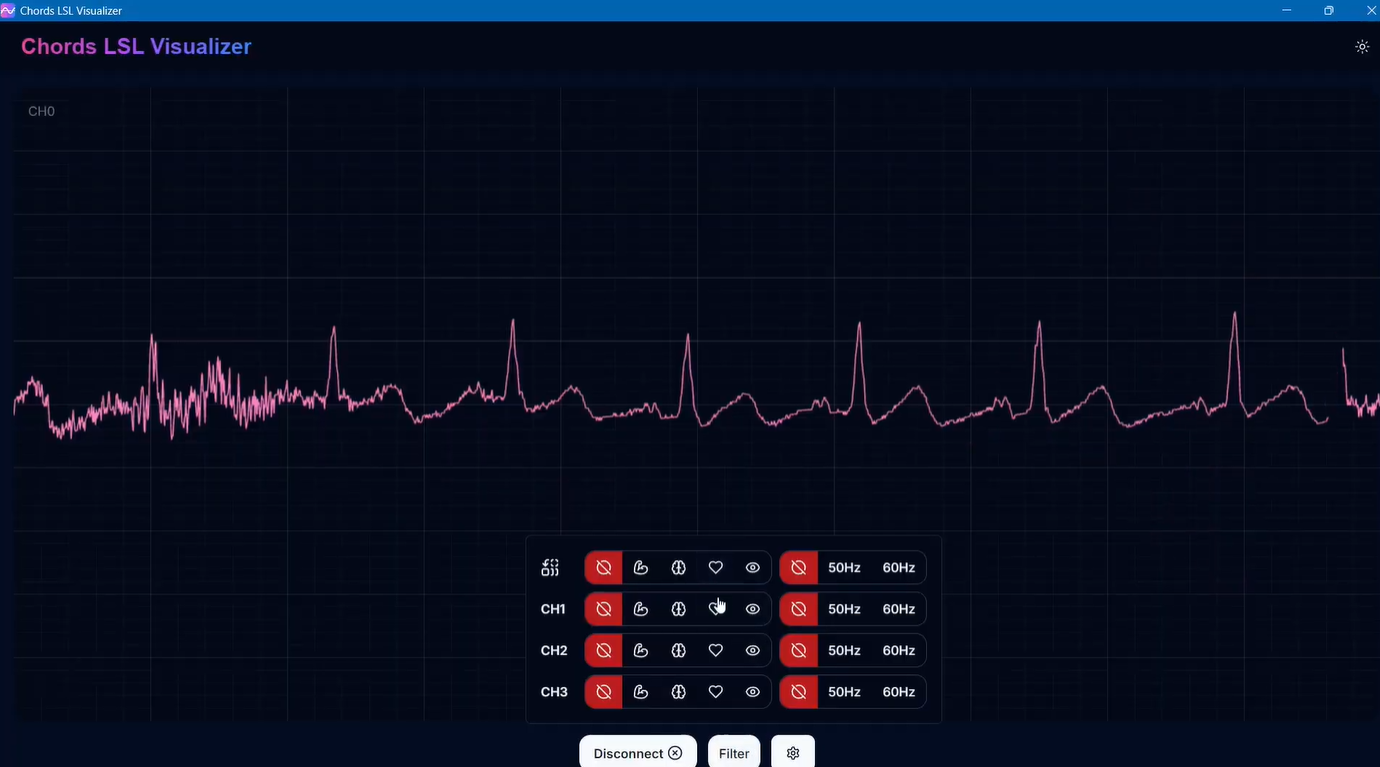Select the muscle (EMG) filter for CH1
Viewport: 1380px width, 767px height.
[x=641, y=609]
